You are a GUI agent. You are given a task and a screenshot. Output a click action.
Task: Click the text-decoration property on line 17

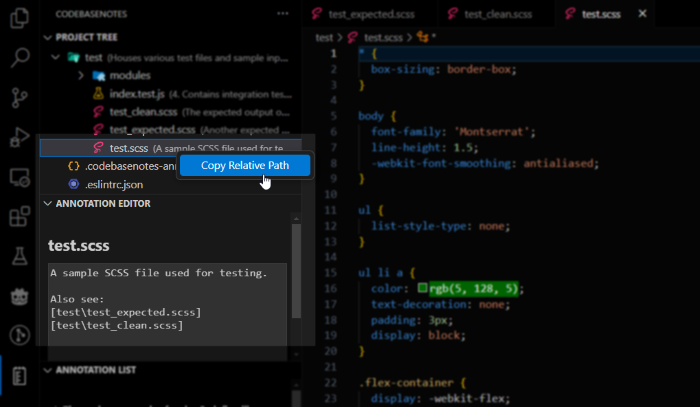(418, 304)
